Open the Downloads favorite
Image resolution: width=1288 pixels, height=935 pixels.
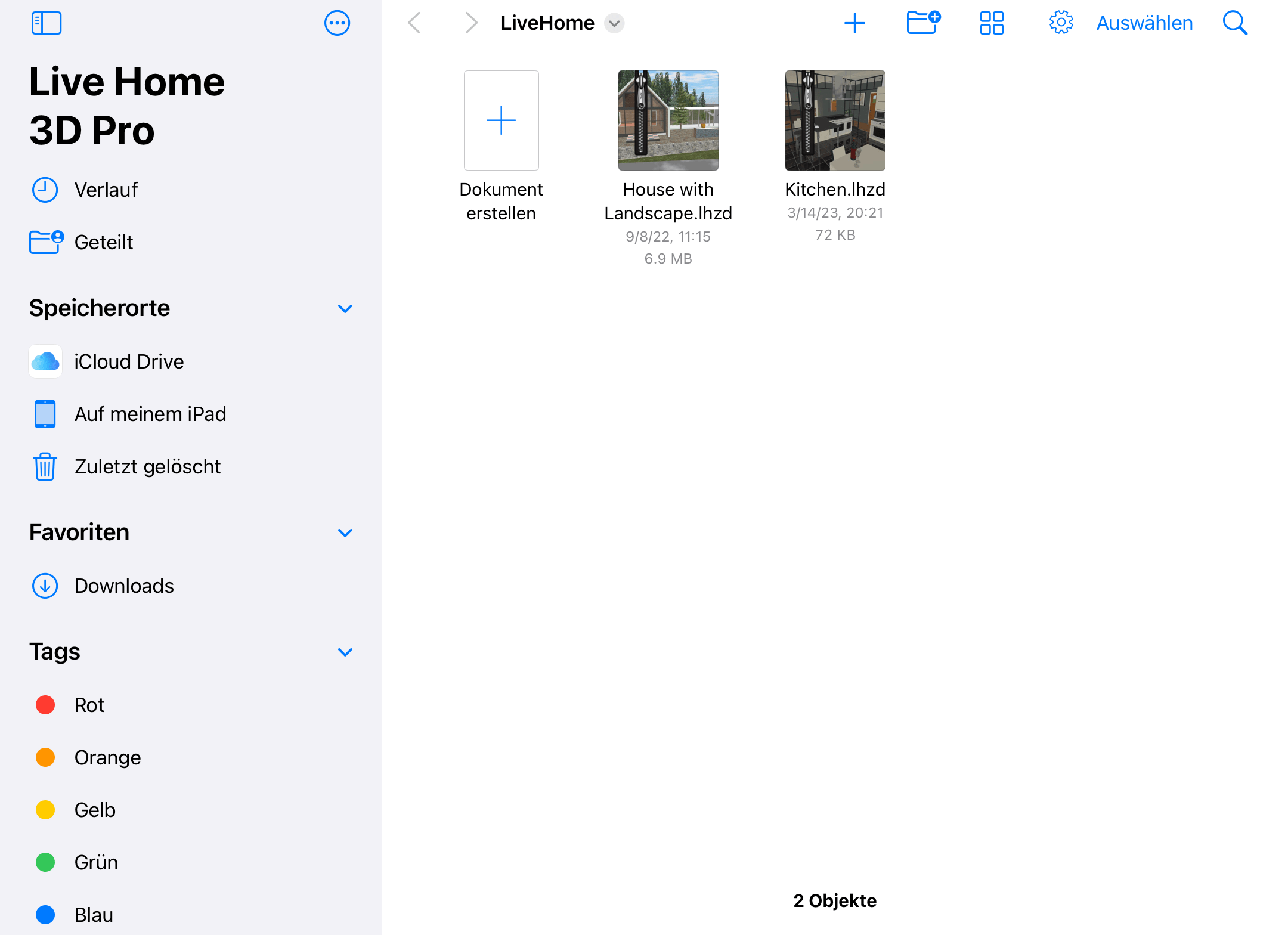(x=191, y=586)
